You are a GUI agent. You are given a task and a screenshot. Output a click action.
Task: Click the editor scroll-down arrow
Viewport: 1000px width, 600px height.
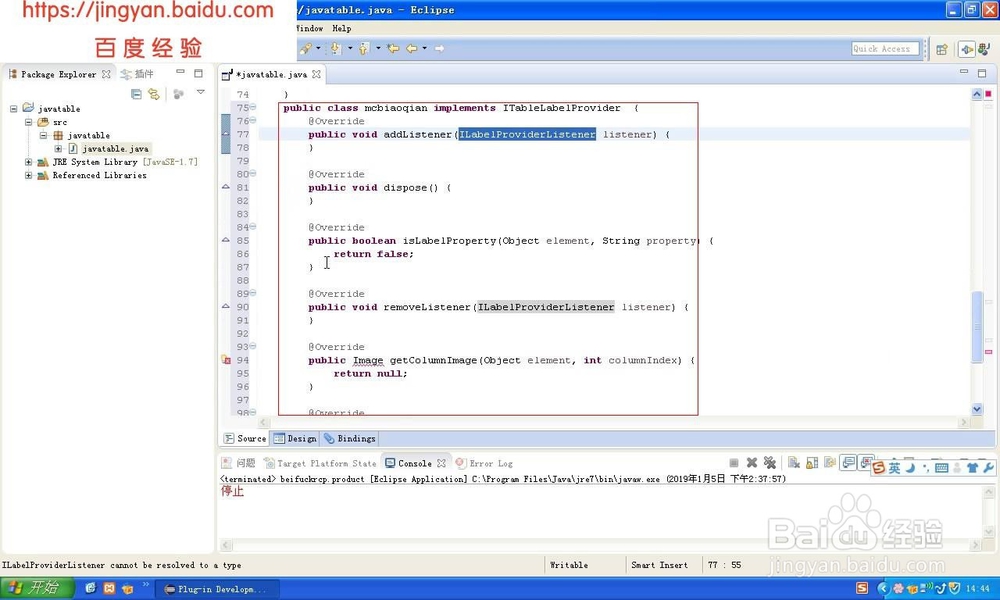[977, 409]
